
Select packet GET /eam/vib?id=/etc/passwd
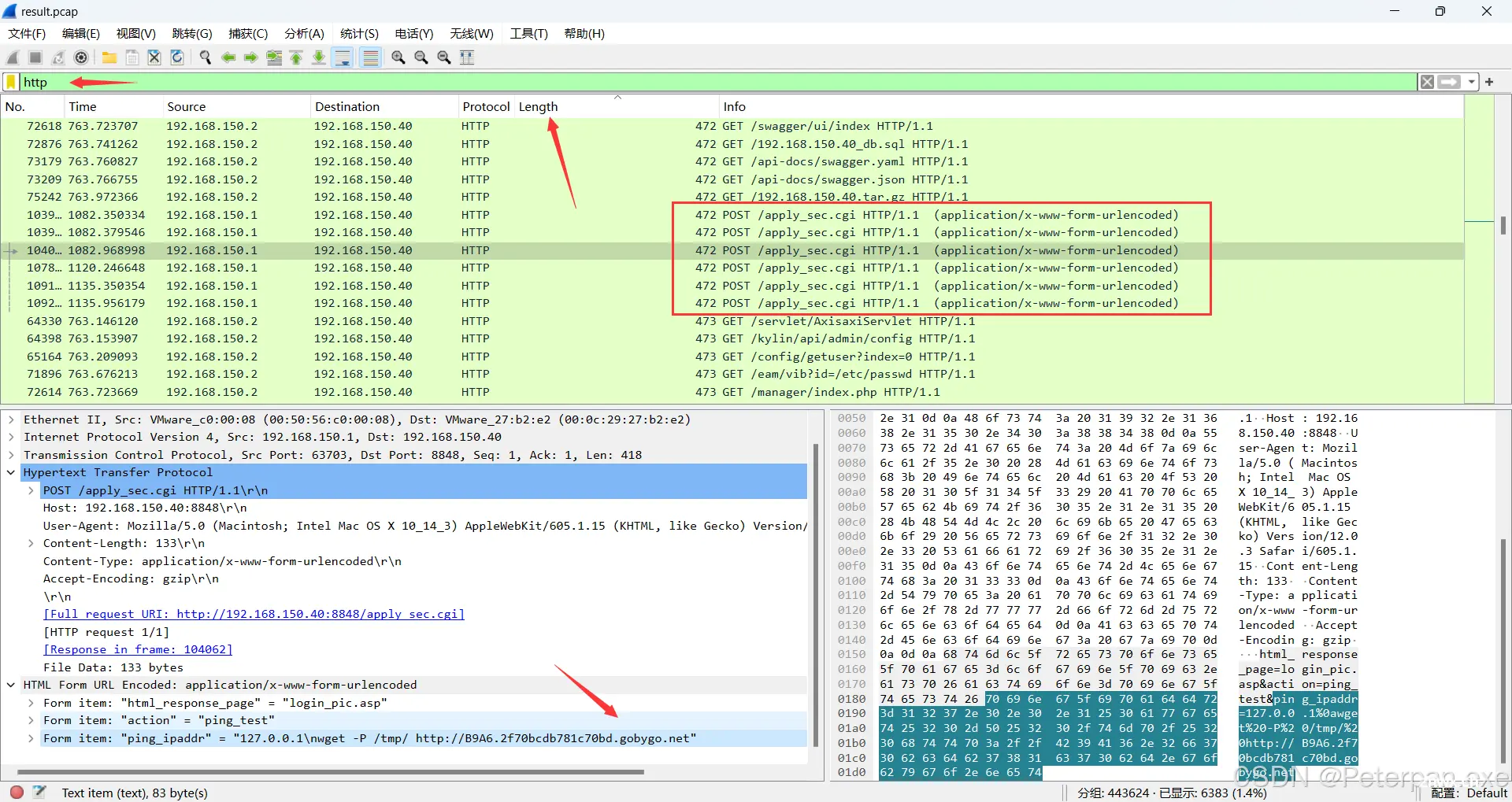click(x=732, y=374)
